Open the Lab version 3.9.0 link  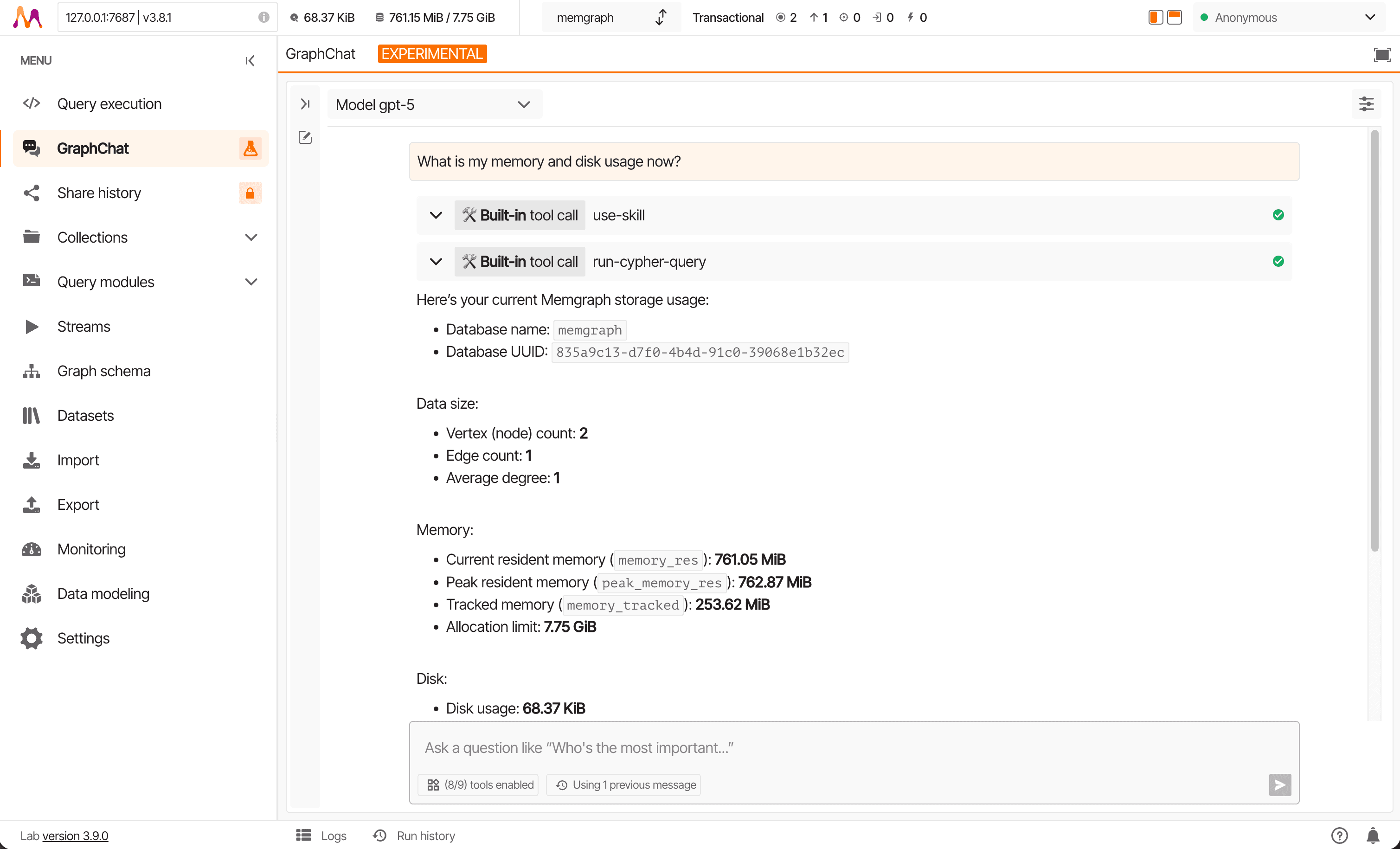pyautogui.click(x=75, y=836)
